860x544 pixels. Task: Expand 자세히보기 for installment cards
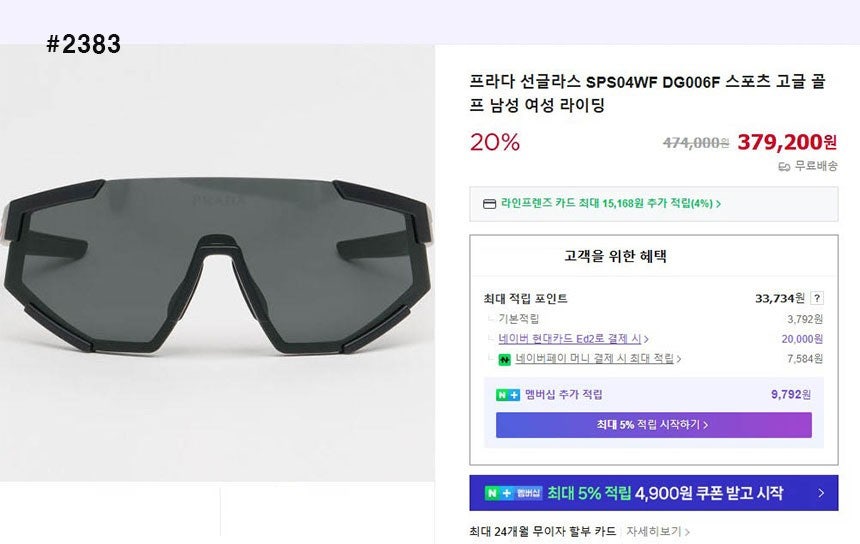(657, 531)
